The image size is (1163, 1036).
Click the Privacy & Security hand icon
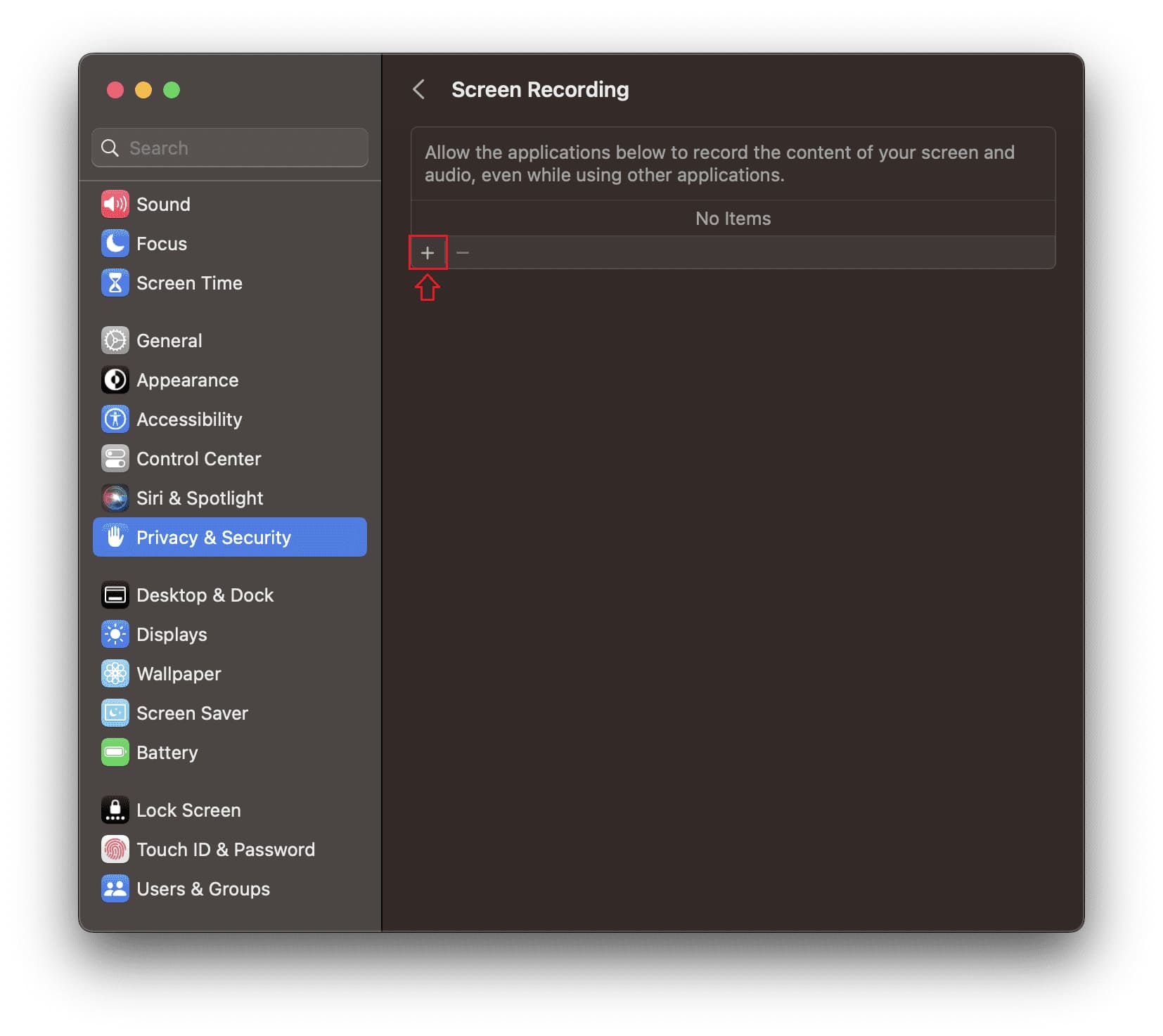point(115,537)
